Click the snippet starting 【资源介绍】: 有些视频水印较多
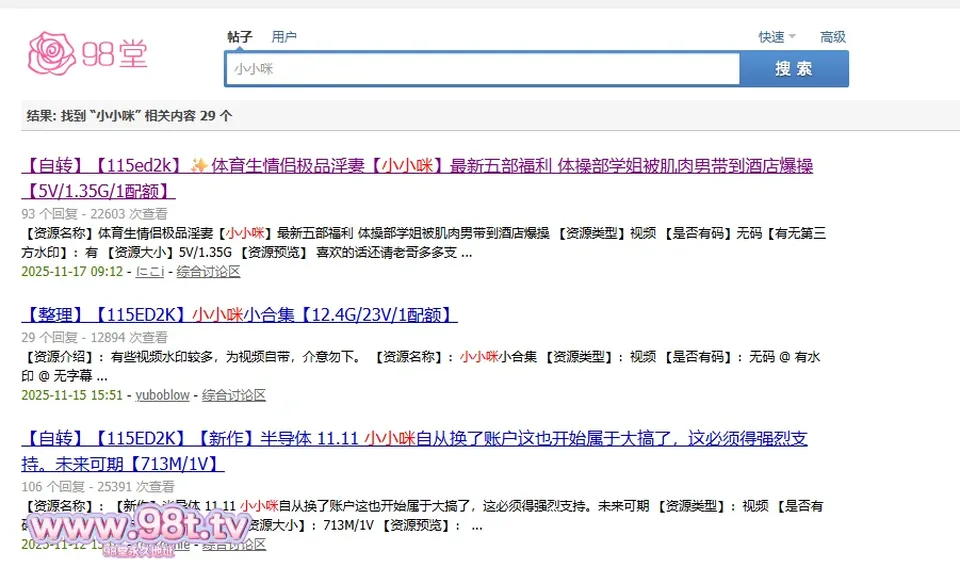 pos(421,366)
